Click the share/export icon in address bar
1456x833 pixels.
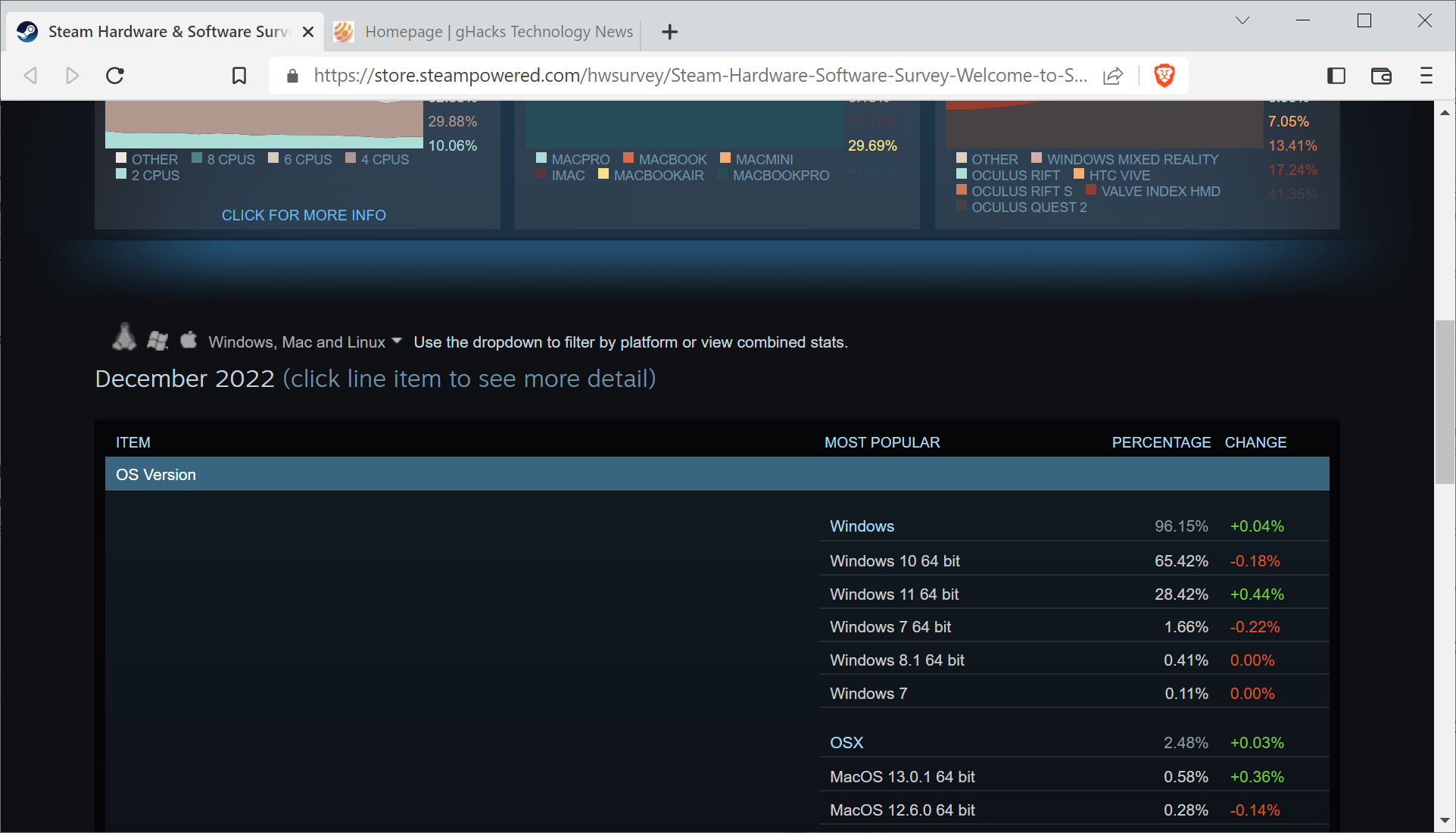tap(1116, 76)
